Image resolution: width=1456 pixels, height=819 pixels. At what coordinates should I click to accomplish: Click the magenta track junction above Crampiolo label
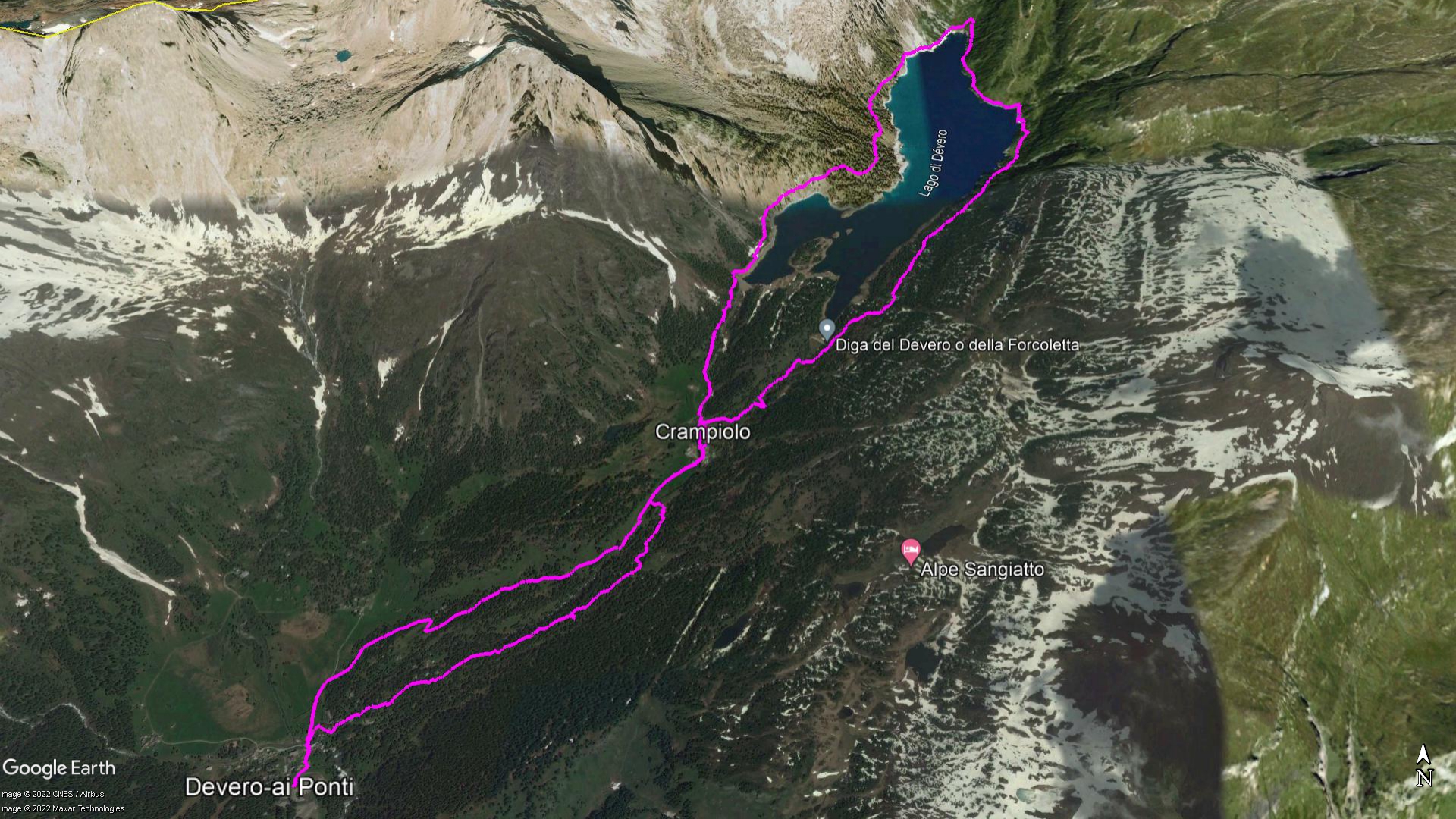(x=703, y=419)
